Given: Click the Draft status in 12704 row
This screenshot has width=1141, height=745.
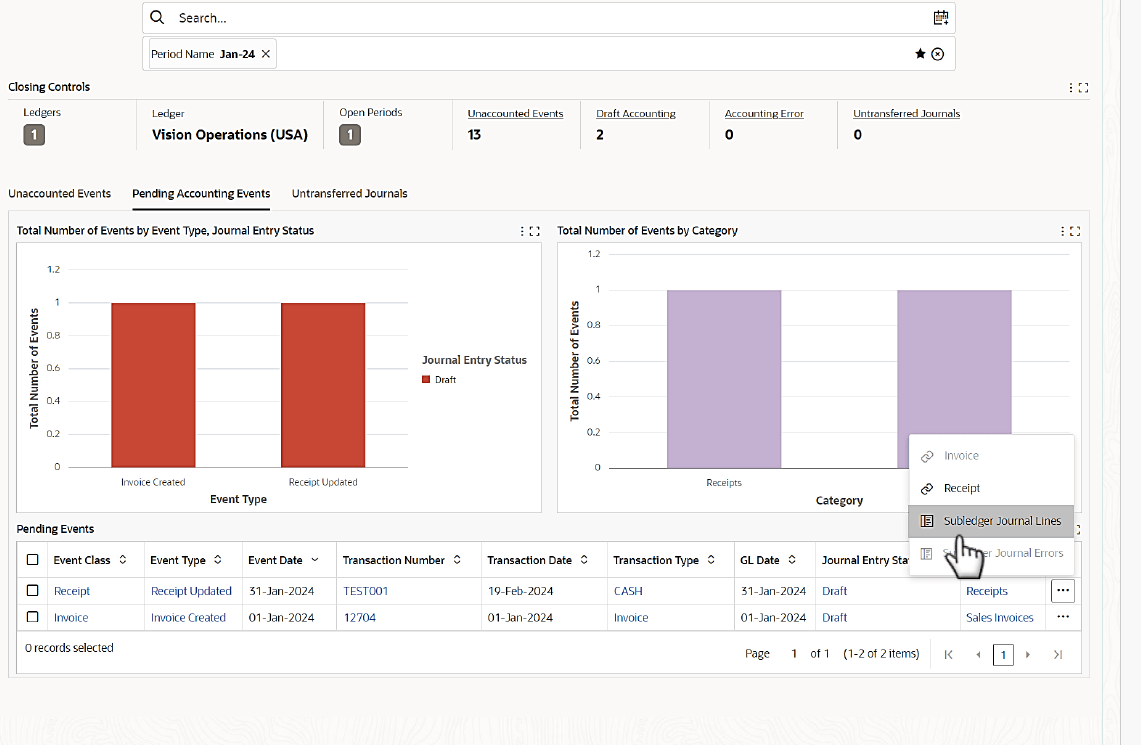Looking at the screenshot, I should click(835, 617).
